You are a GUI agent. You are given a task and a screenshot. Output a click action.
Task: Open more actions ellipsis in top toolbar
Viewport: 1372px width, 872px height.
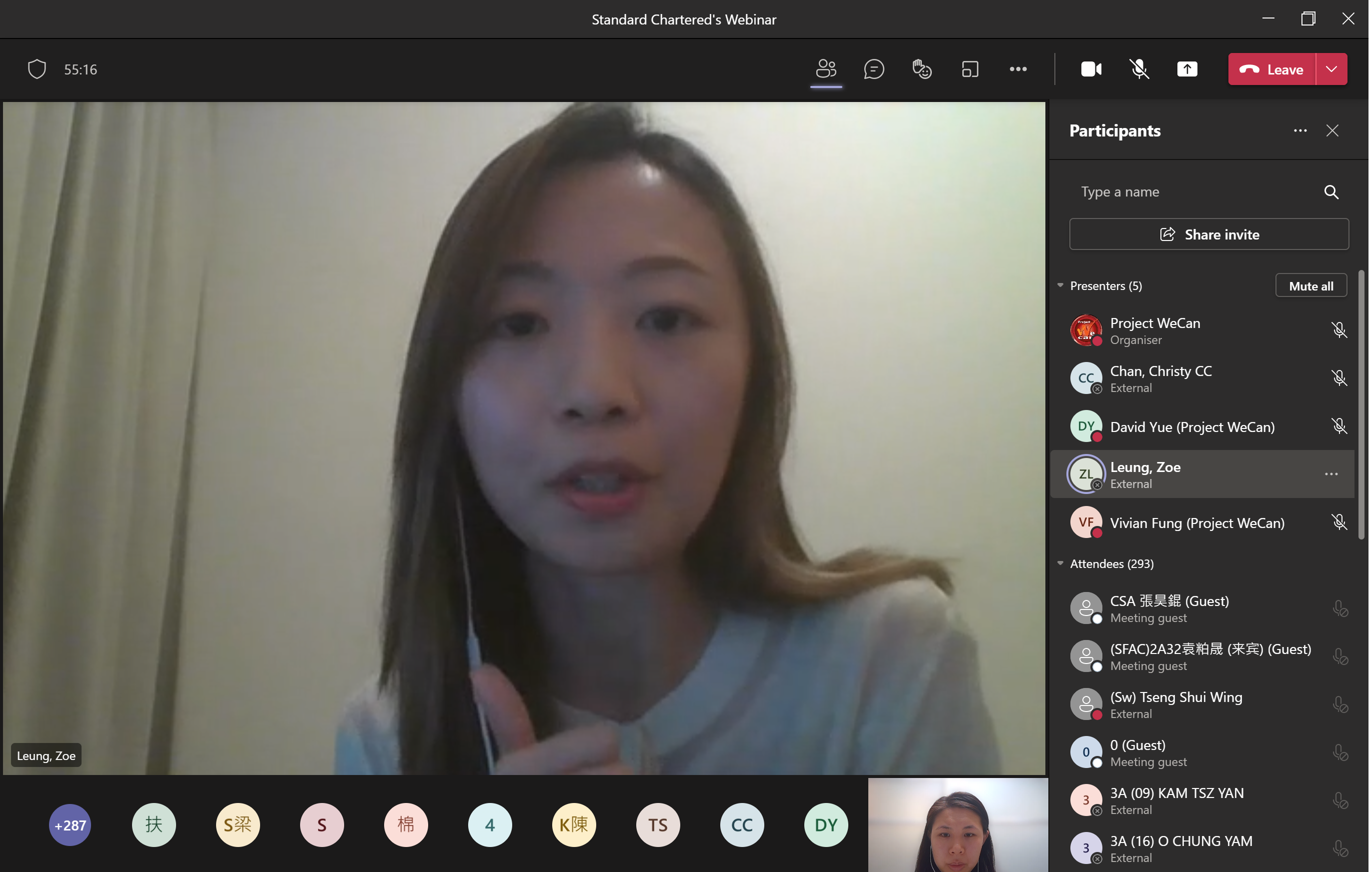[x=1017, y=69]
